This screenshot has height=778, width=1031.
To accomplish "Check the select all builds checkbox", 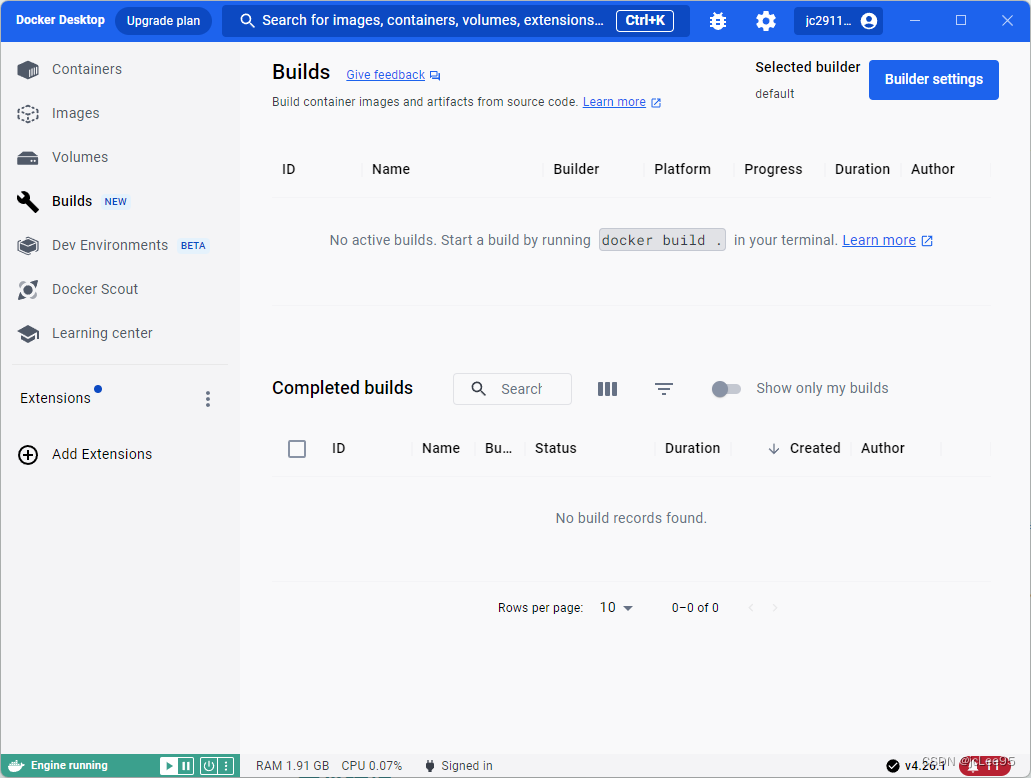I will click(297, 449).
